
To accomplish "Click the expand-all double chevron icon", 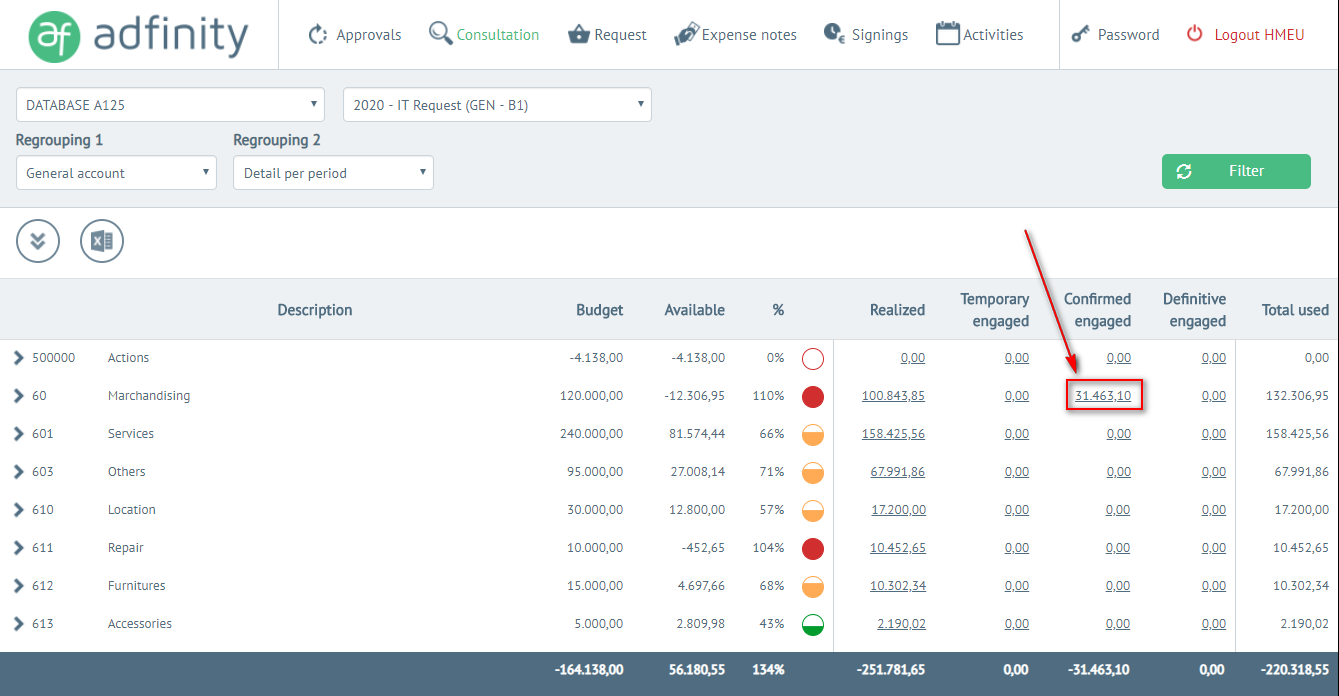I will pos(38,241).
